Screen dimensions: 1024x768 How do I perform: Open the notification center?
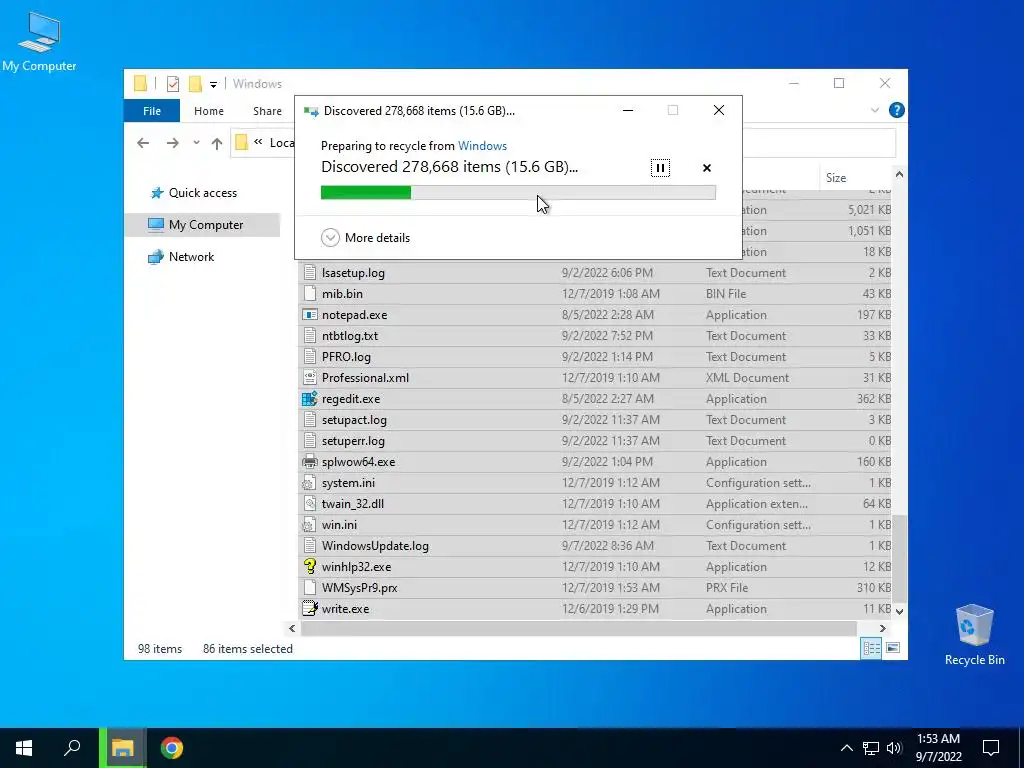coord(991,748)
